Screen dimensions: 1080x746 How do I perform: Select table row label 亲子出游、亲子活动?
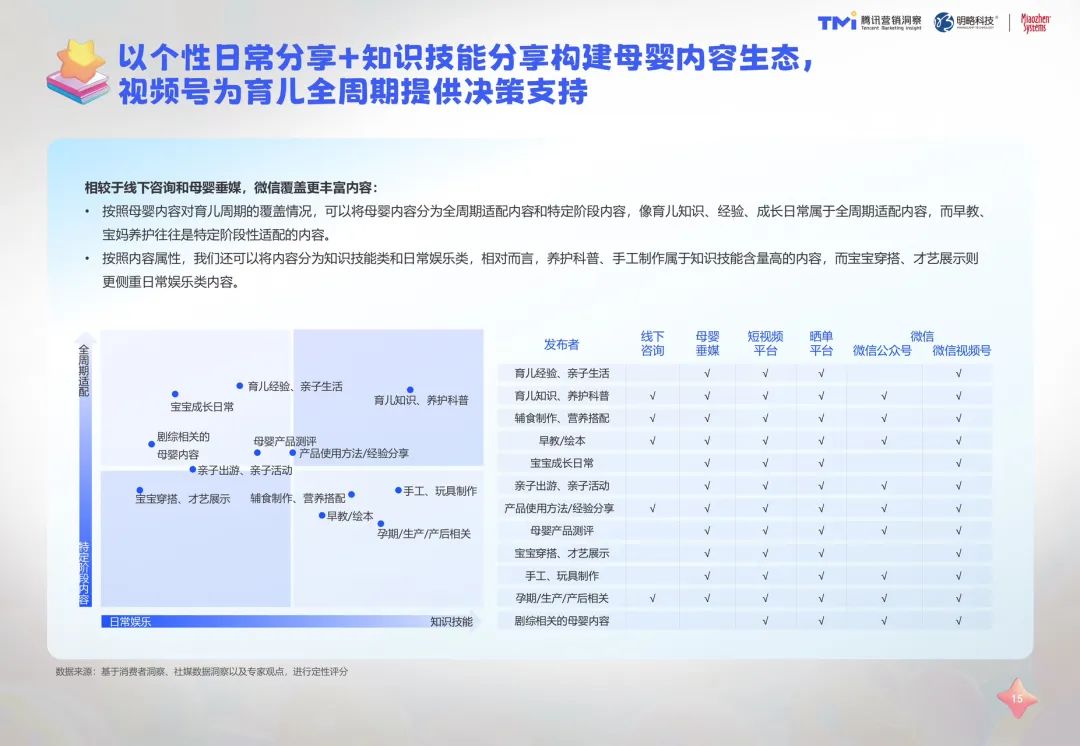click(x=561, y=486)
